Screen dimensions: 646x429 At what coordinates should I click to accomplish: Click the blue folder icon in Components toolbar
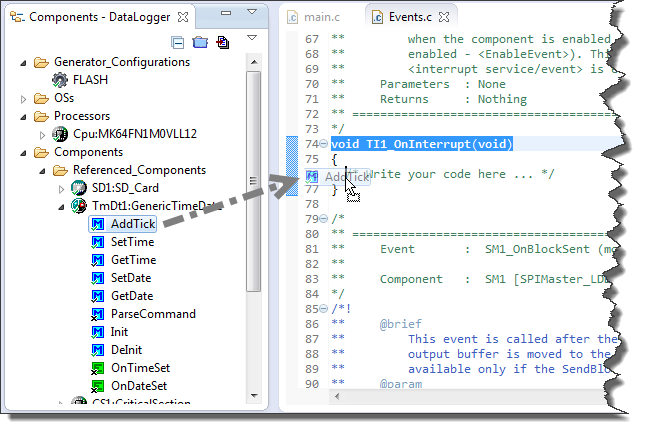[200, 42]
